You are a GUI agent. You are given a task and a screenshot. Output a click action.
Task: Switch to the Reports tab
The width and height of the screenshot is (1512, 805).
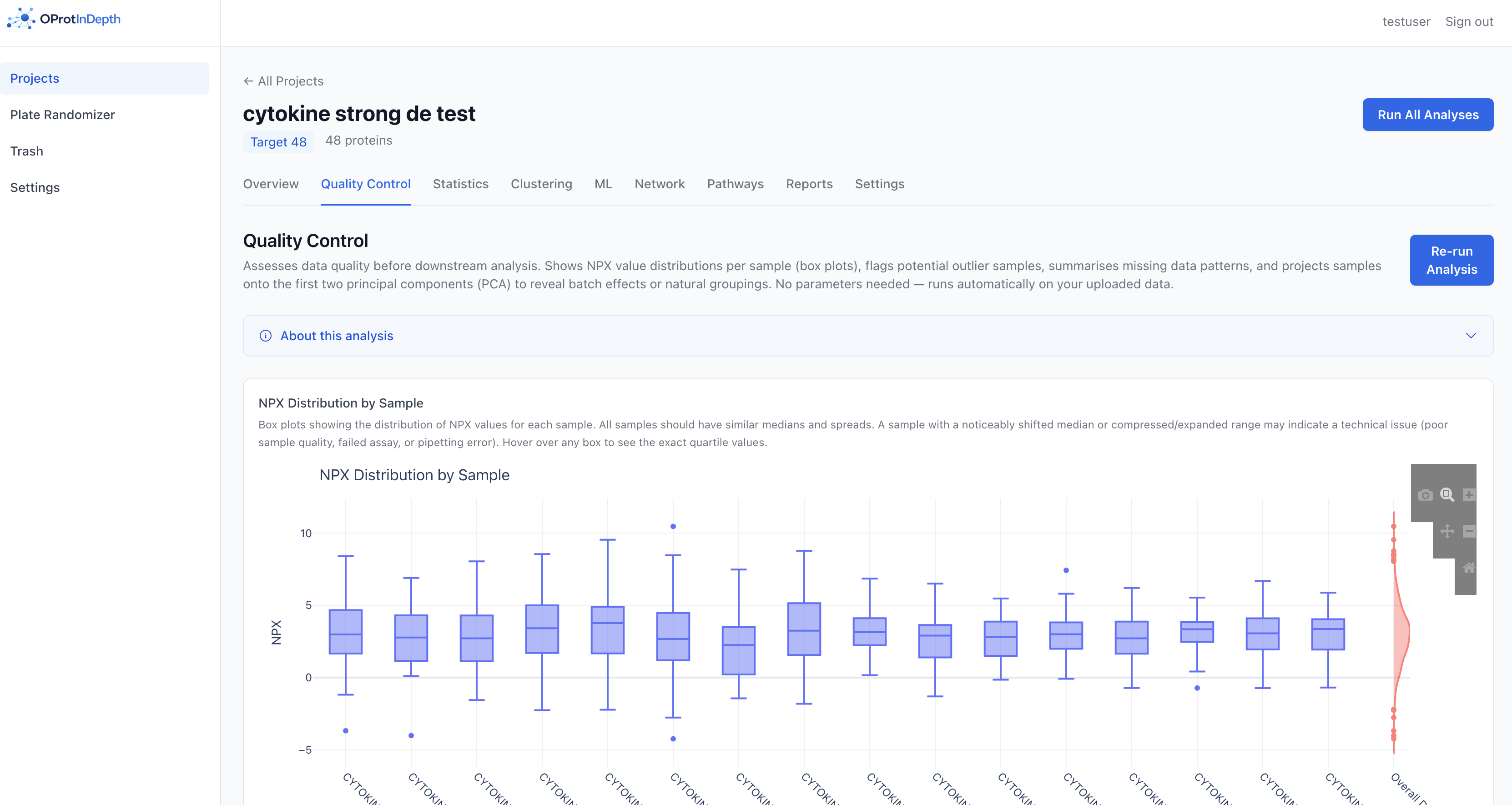809,184
